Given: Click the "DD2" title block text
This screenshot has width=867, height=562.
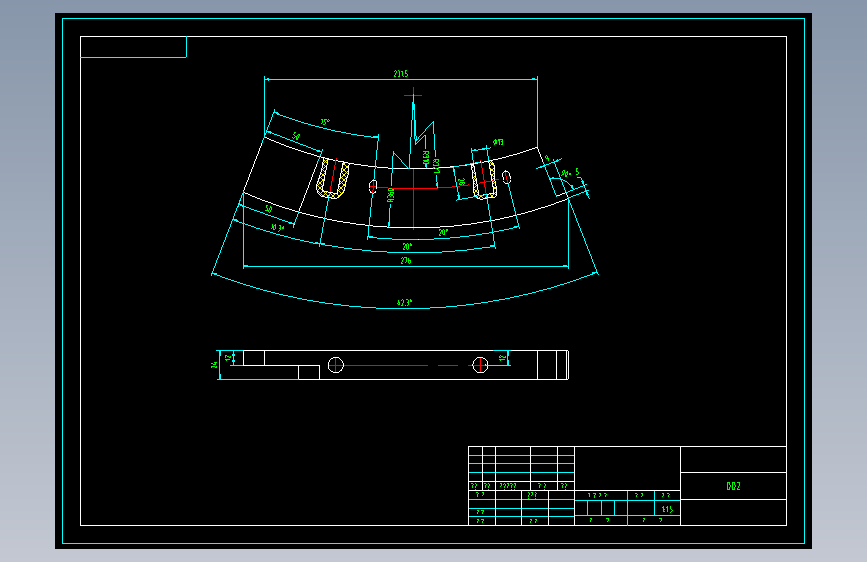Looking at the screenshot, I should (x=733, y=486).
